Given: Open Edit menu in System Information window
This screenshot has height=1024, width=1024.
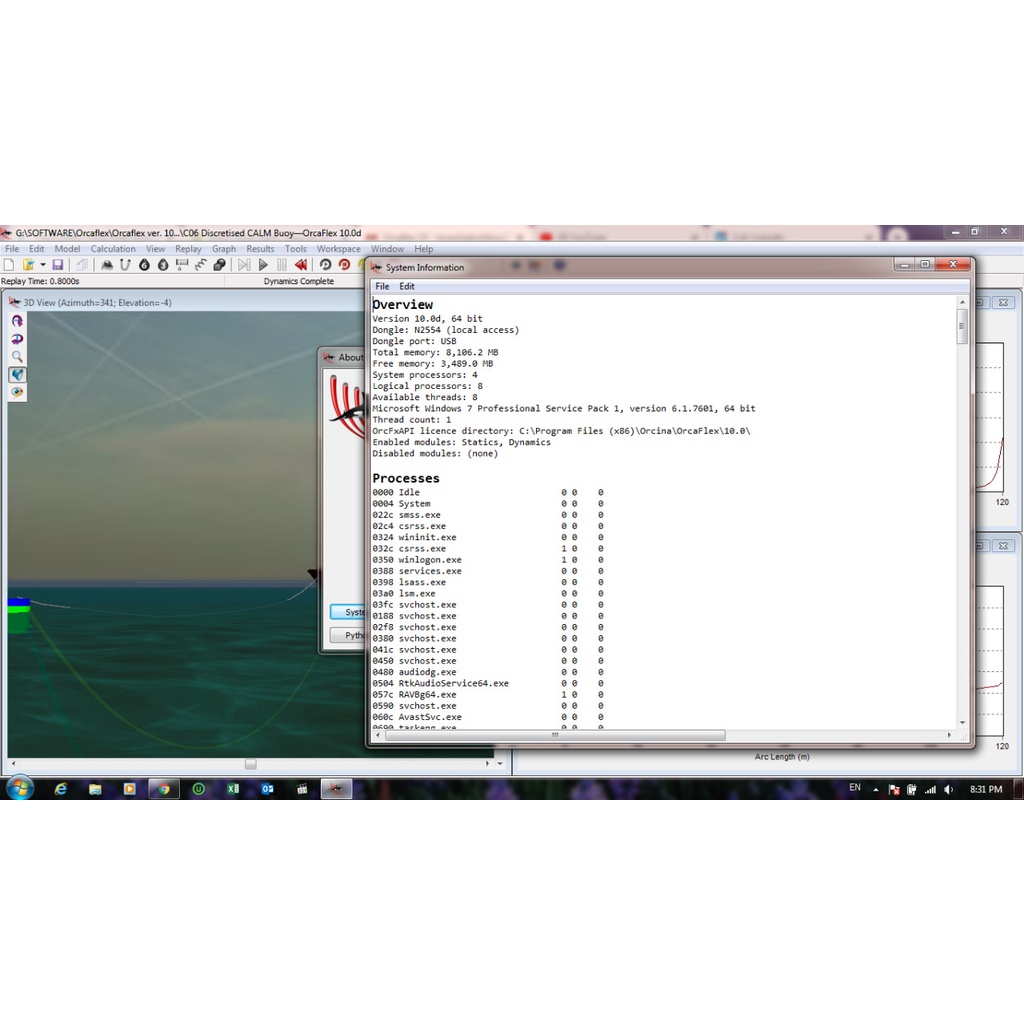Looking at the screenshot, I should pyautogui.click(x=407, y=286).
